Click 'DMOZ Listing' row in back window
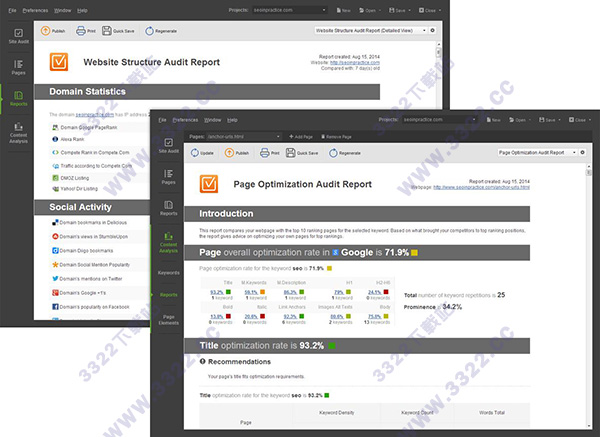Viewport: 600px width, 437px height. [x=74, y=178]
